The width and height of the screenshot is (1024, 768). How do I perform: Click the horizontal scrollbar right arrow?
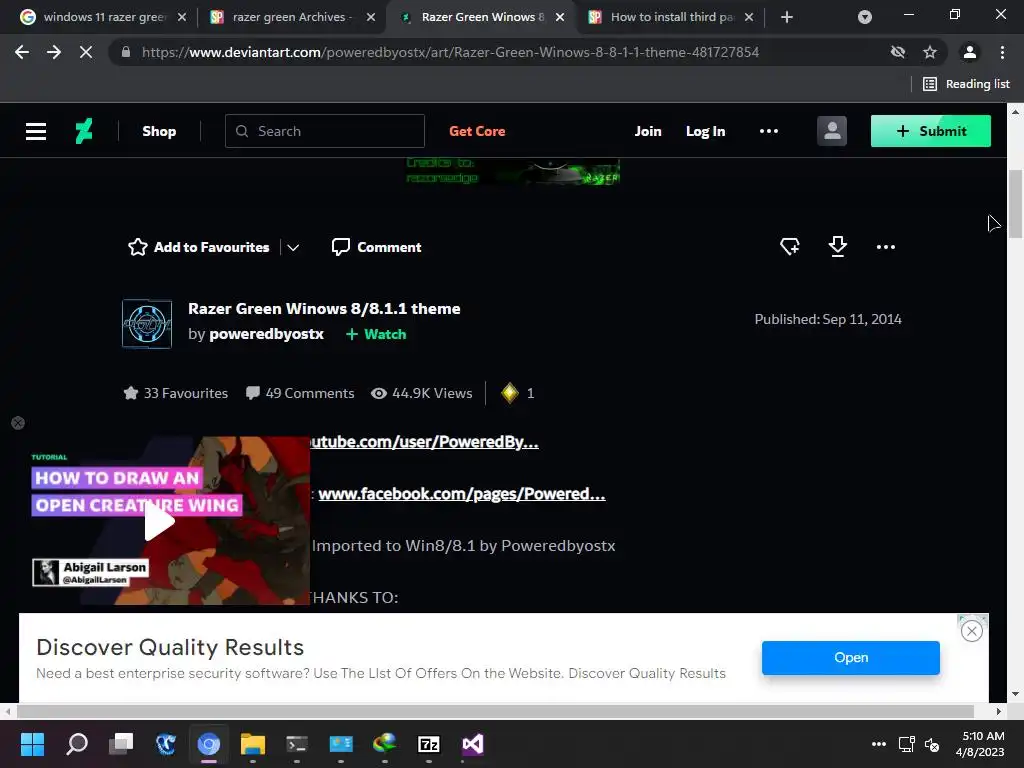point(999,711)
